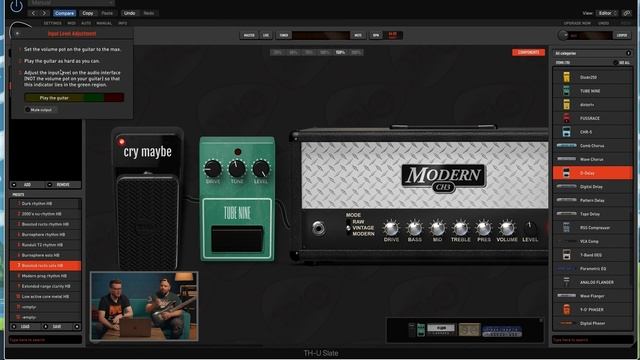Toggle the LOOPER button
The height and width of the screenshot is (360, 640).
[x=622, y=36]
